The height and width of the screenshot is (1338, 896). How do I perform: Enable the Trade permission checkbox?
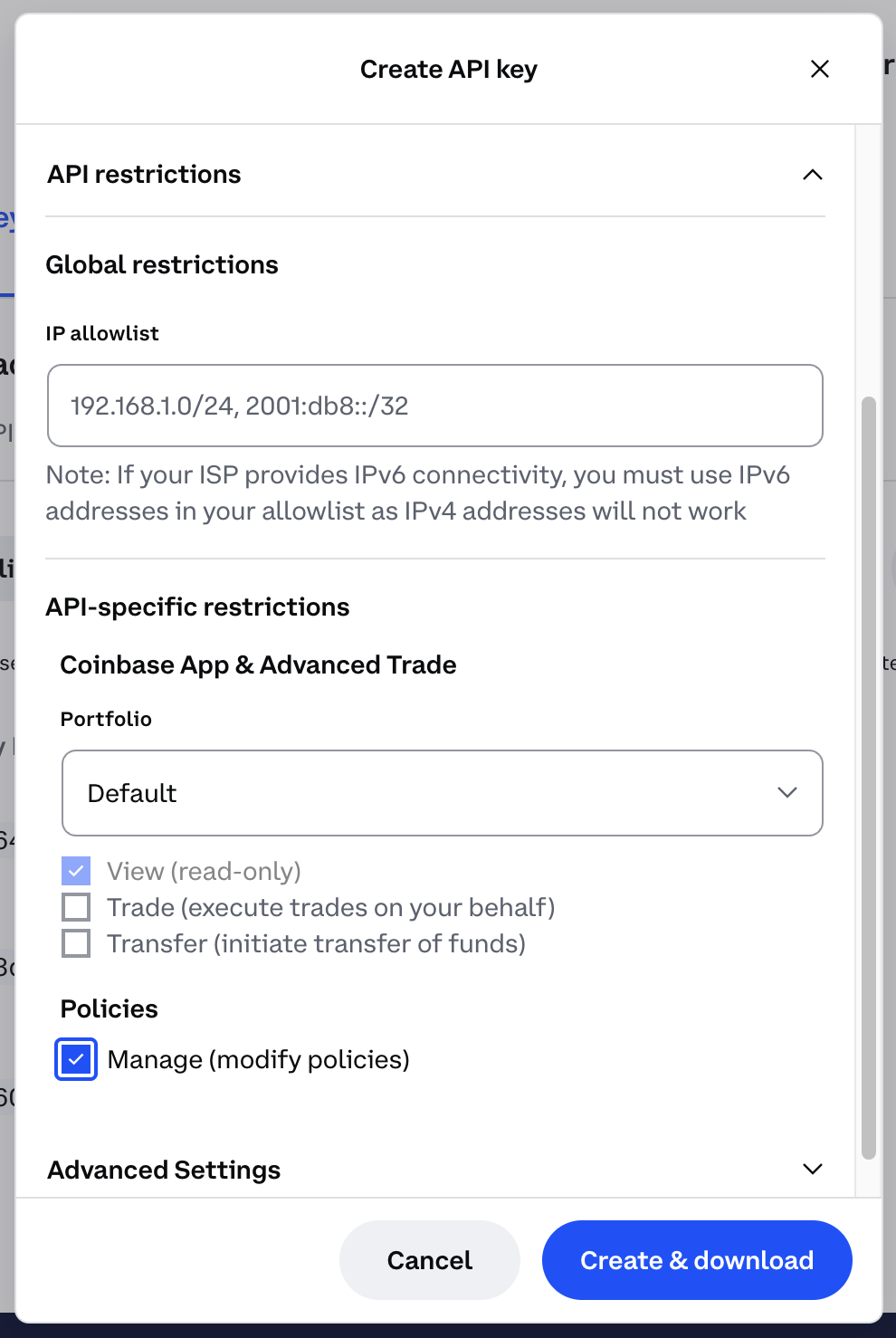76,907
